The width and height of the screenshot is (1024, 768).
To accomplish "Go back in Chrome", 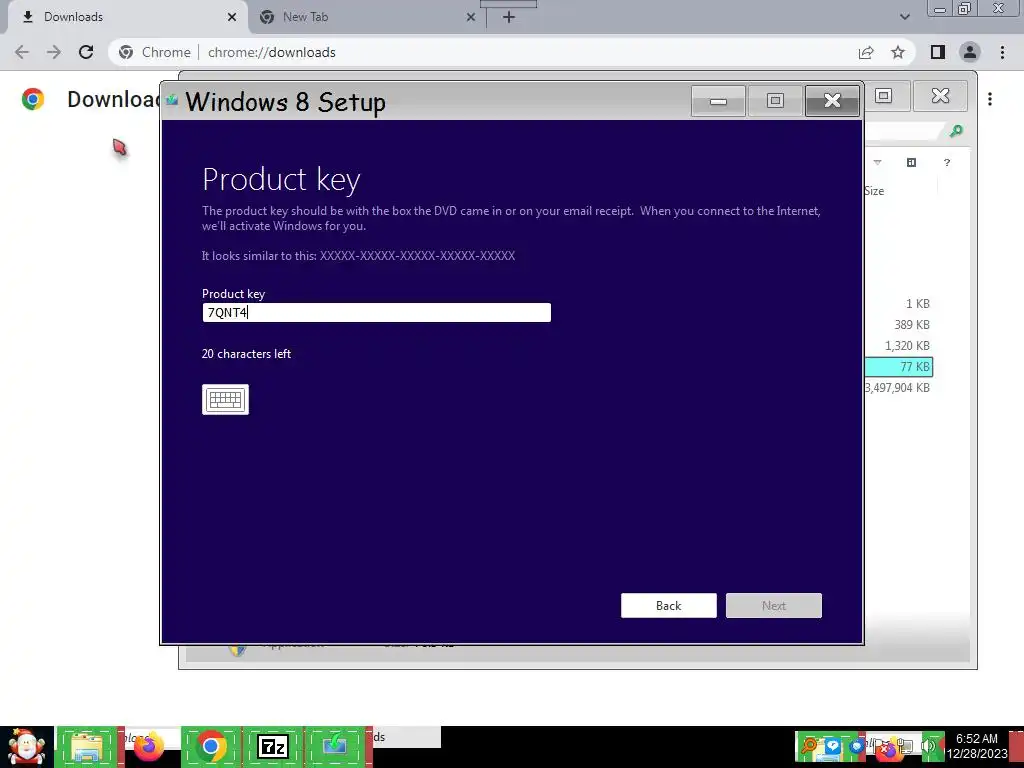I will [22, 52].
